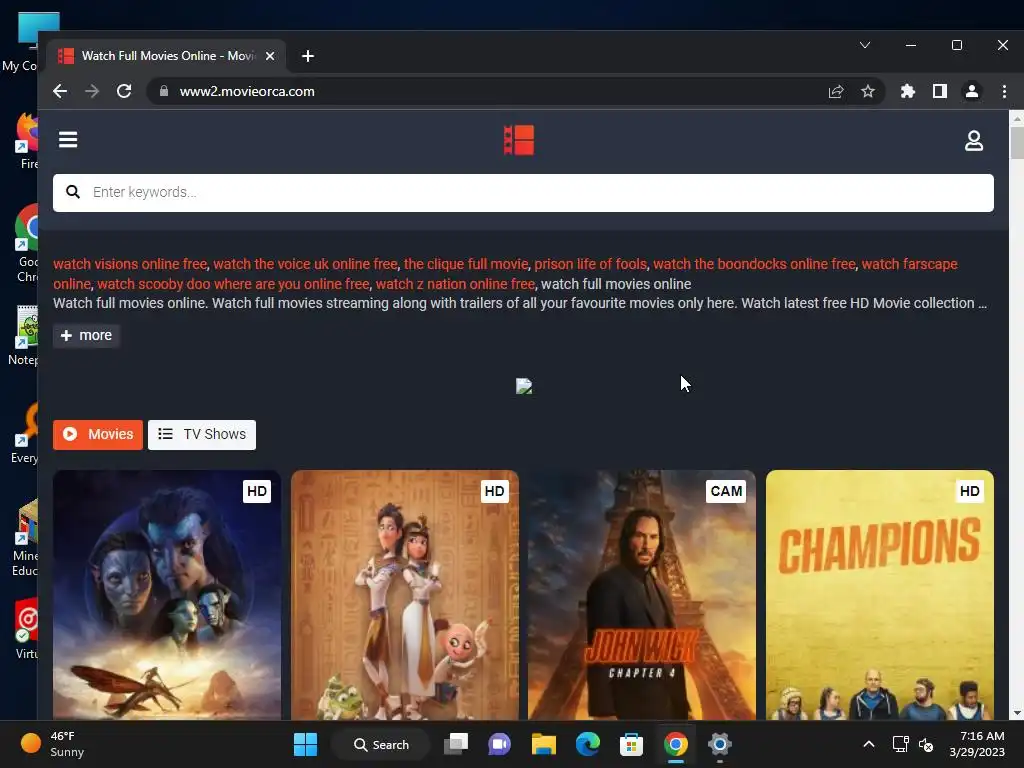
Task: Open 'watch scooby doo where are you' link
Action: coord(233,284)
